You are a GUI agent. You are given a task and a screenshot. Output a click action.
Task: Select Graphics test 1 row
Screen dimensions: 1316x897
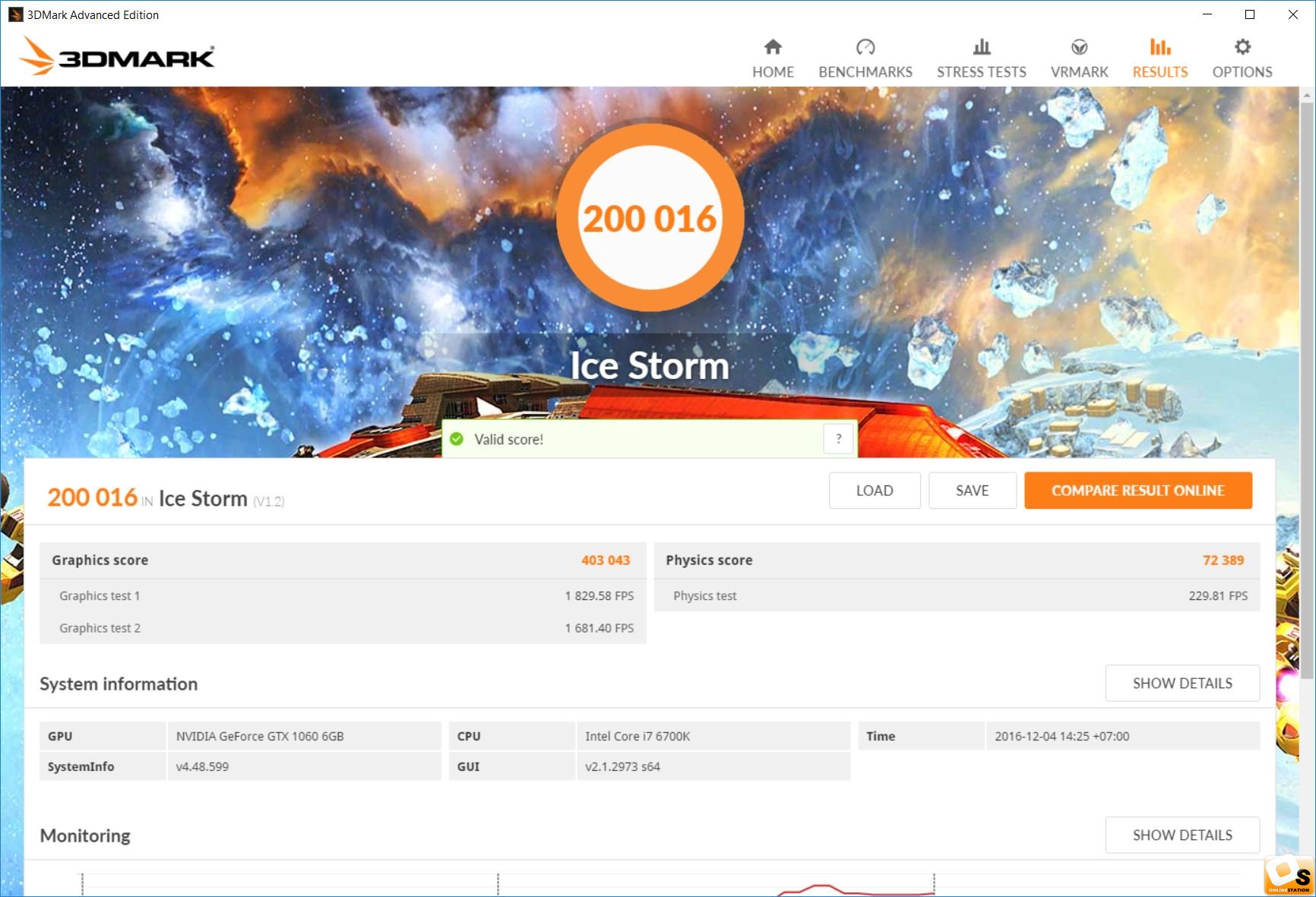coord(343,596)
